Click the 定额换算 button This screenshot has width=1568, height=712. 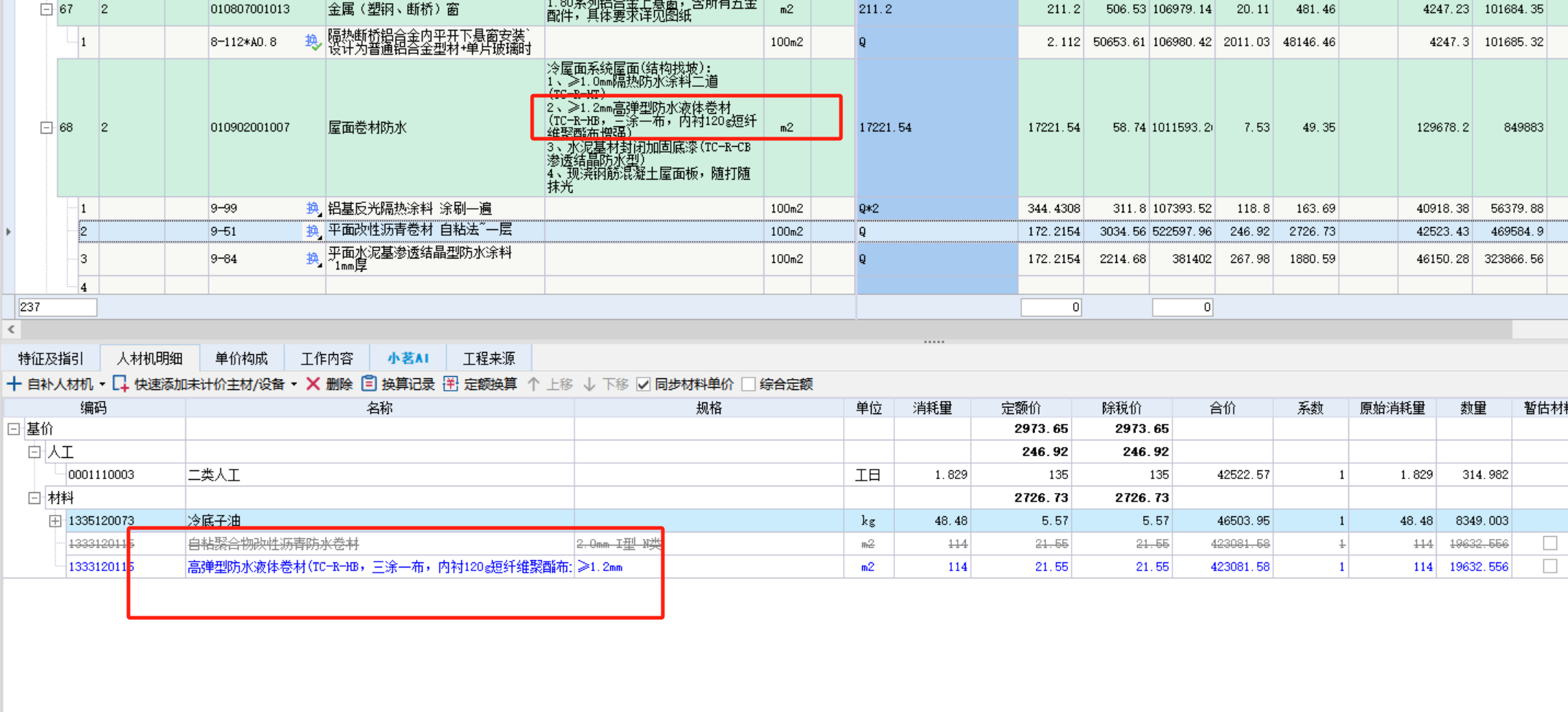click(x=480, y=384)
